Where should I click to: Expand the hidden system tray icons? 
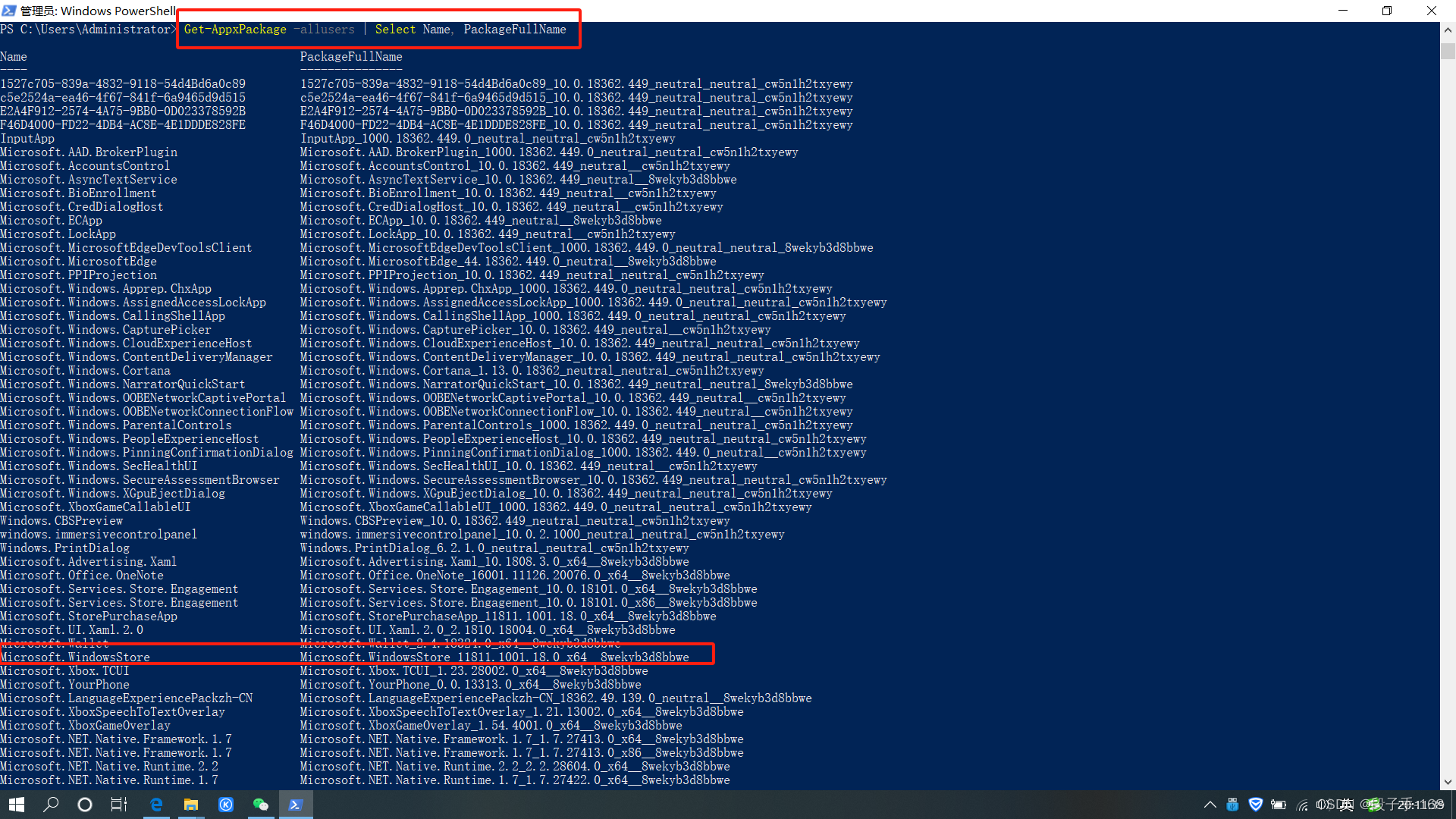click(1210, 805)
